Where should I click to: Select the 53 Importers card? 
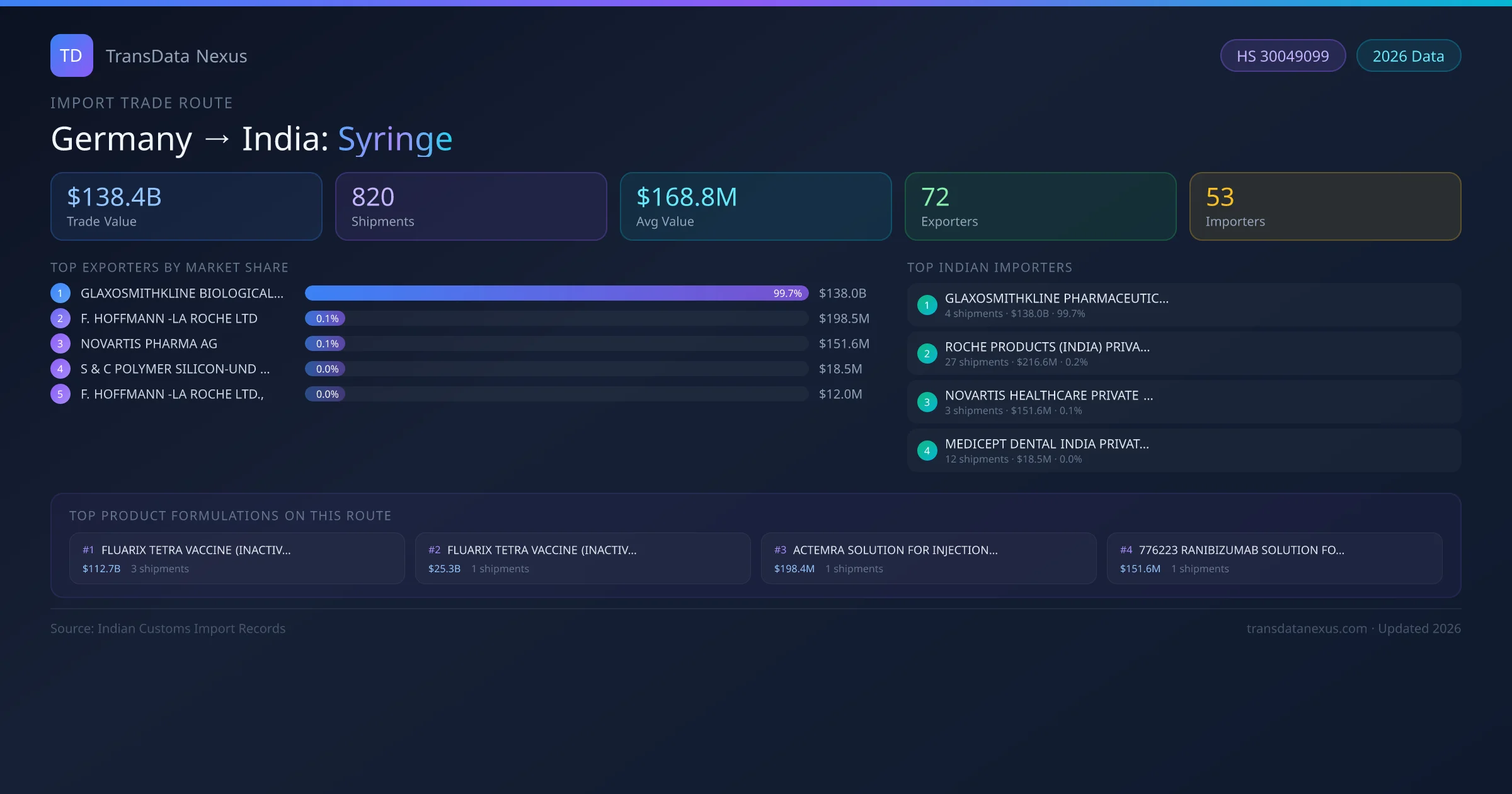coord(1325,206)
